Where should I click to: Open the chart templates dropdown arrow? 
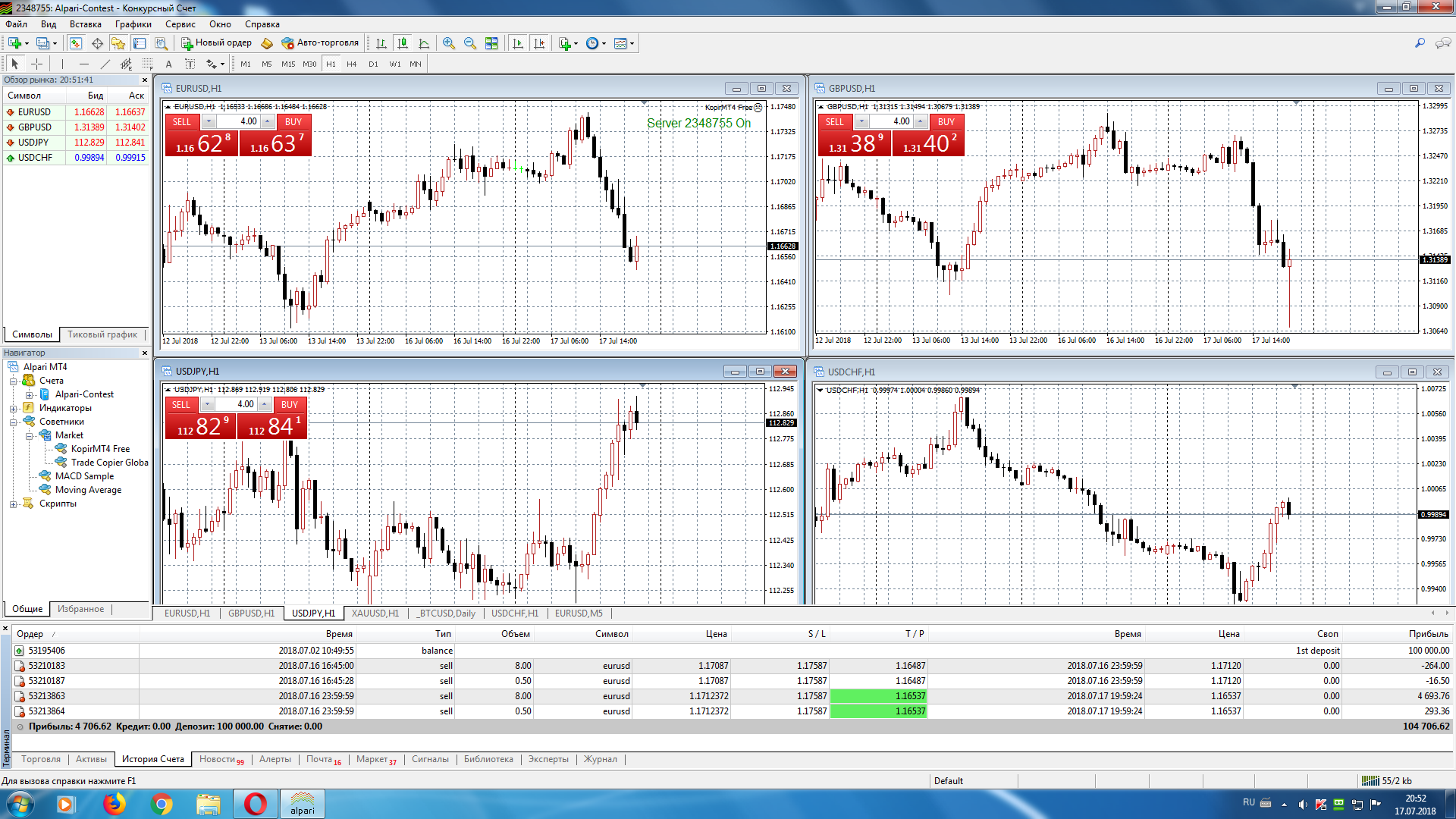(x=632, y=43)
